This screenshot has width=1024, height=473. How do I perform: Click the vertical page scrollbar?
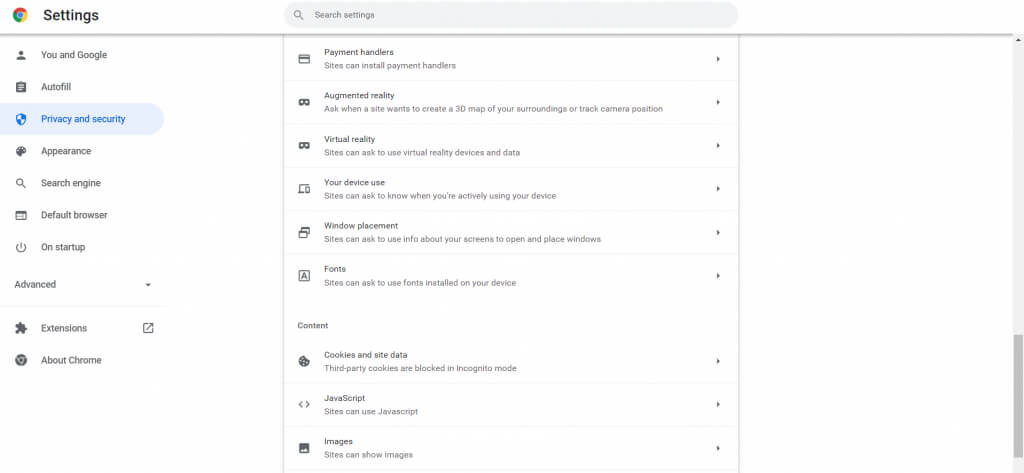[1018, 400]
